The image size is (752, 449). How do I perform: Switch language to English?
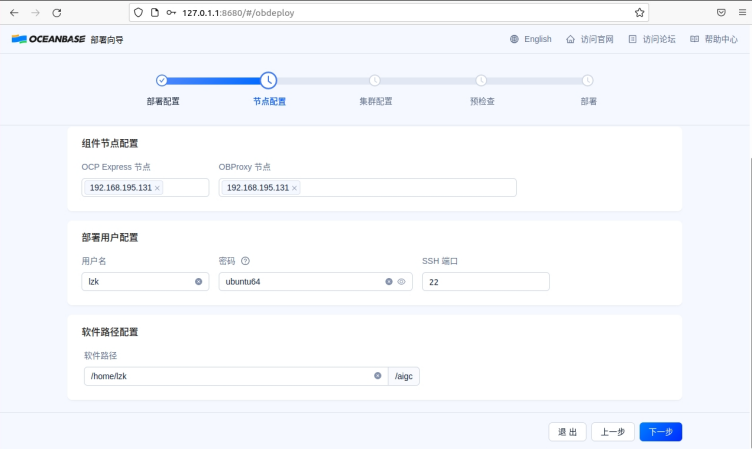point(538,39)
